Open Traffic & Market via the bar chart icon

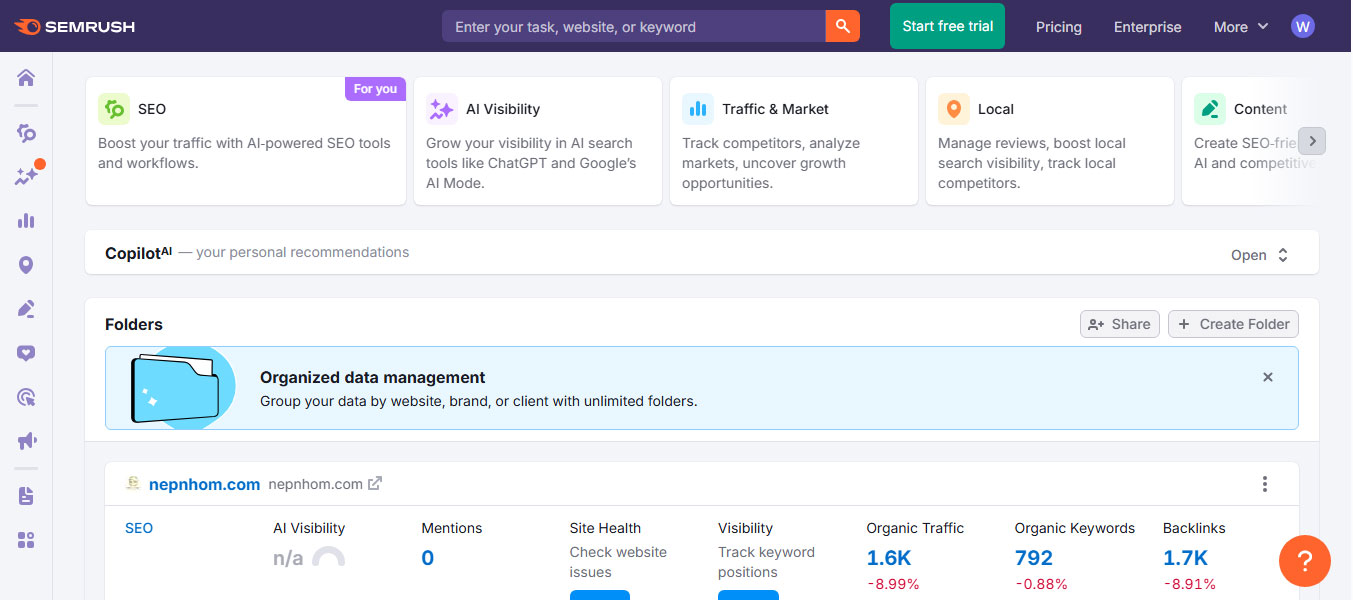pos(26,219)
